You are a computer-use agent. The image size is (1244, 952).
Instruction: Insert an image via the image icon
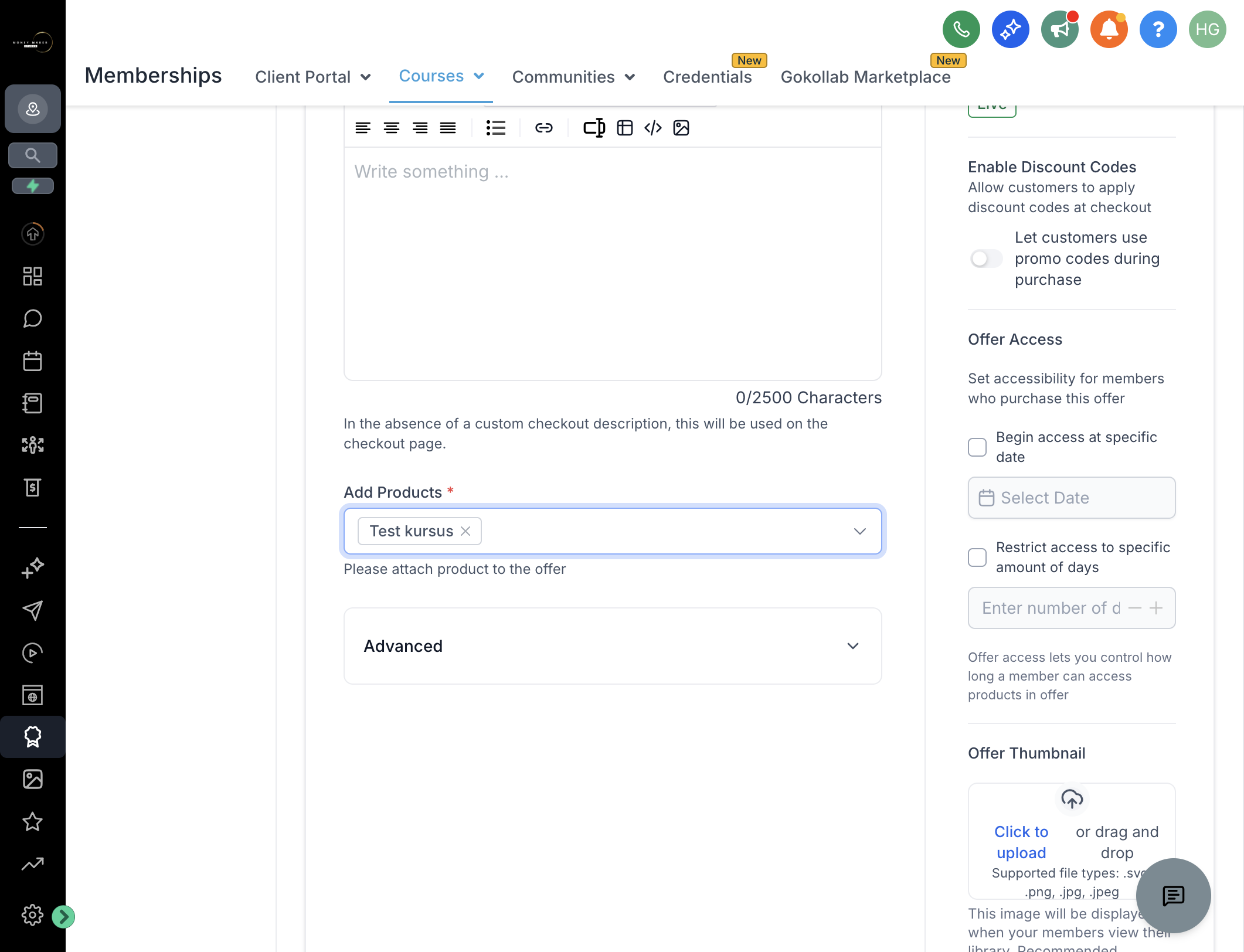[x=681, y=128]
